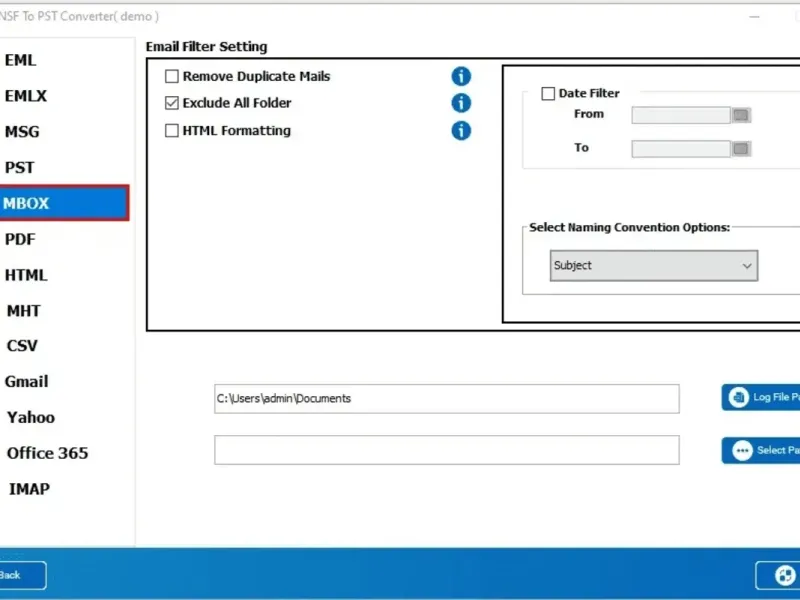Image resolution: width=800 pixels, height=600 pixels.
Task: Click the Log File Path button
Action: (x=761, y=397)
